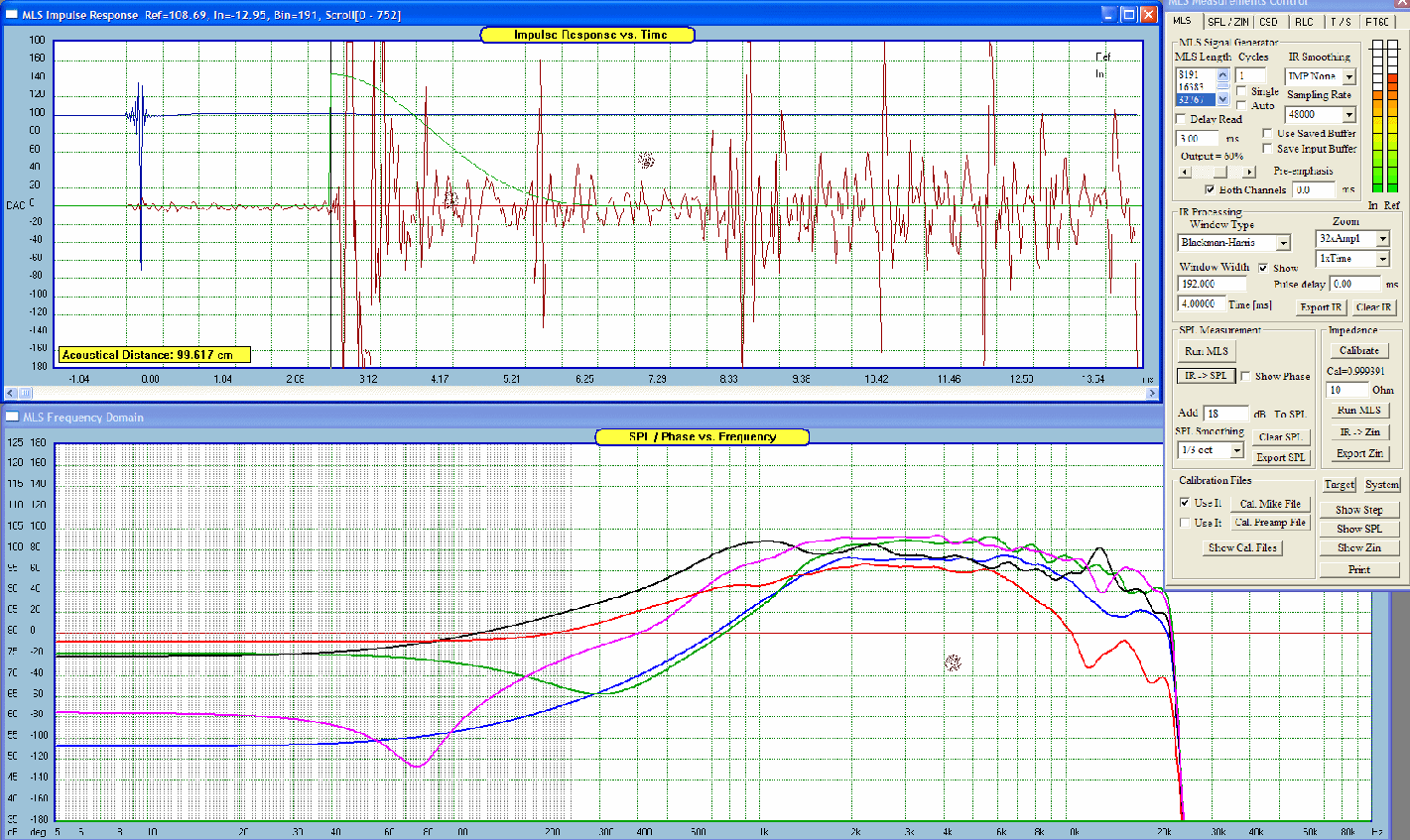Click the Export SPL button
The width and height of the screenshot is (1410, 840).
coord(1281,458)
